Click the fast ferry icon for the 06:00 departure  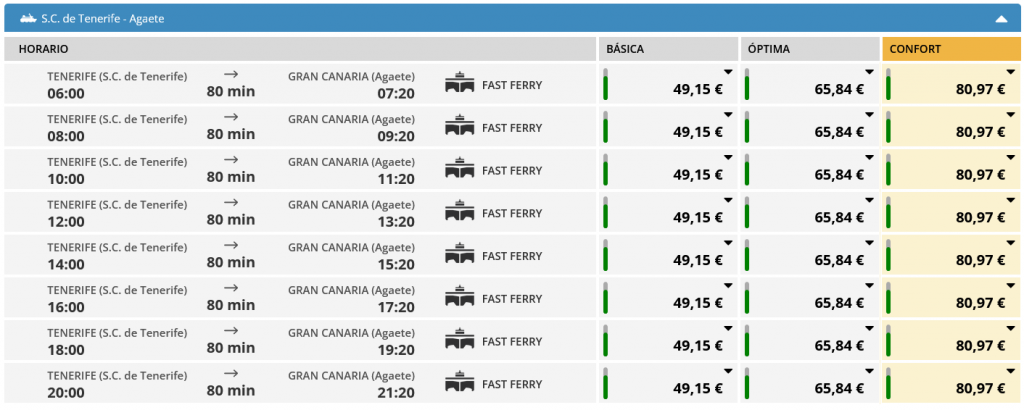(x=459, y=84)
